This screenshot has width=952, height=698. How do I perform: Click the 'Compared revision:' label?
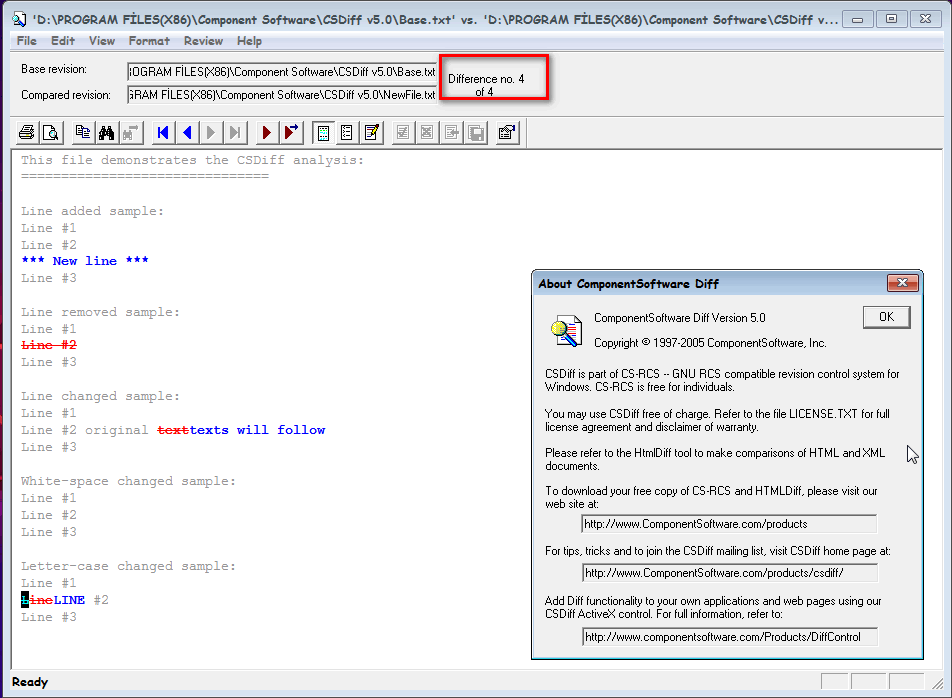coord(66,95)
